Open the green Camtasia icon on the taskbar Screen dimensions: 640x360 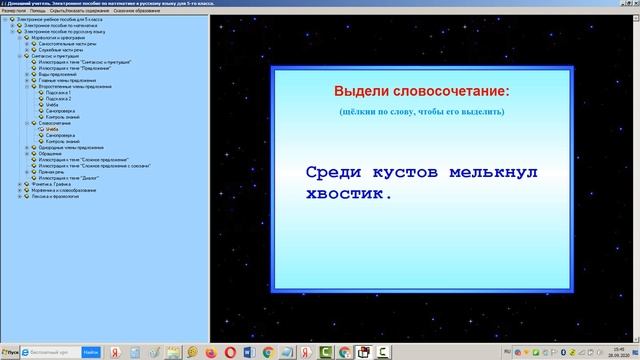[325, 352]
